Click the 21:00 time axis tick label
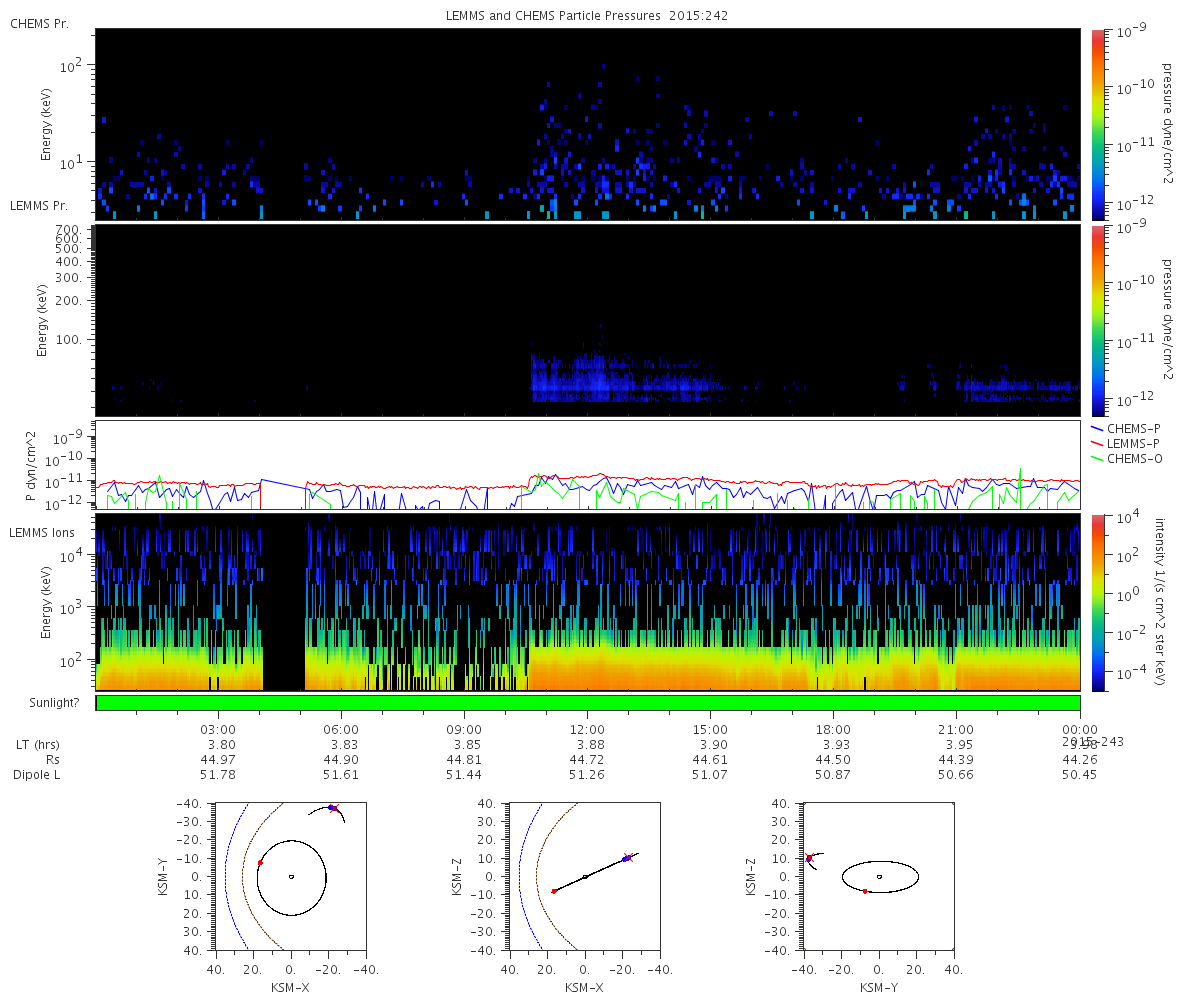 tap(957, 729)
